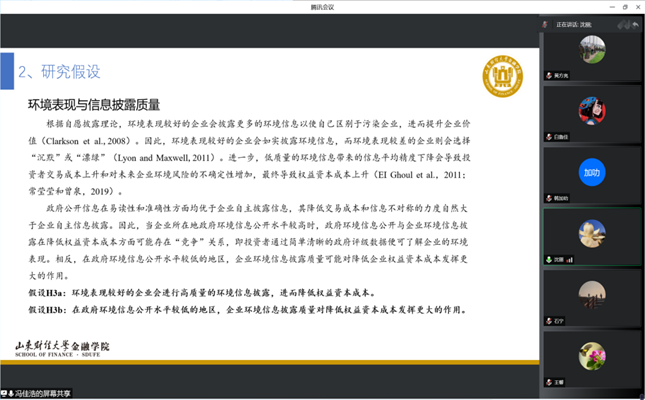Click muted mic icon under the pier photo avatar
This screenshot has width=645, height=400.
click(x=548, y=320)
